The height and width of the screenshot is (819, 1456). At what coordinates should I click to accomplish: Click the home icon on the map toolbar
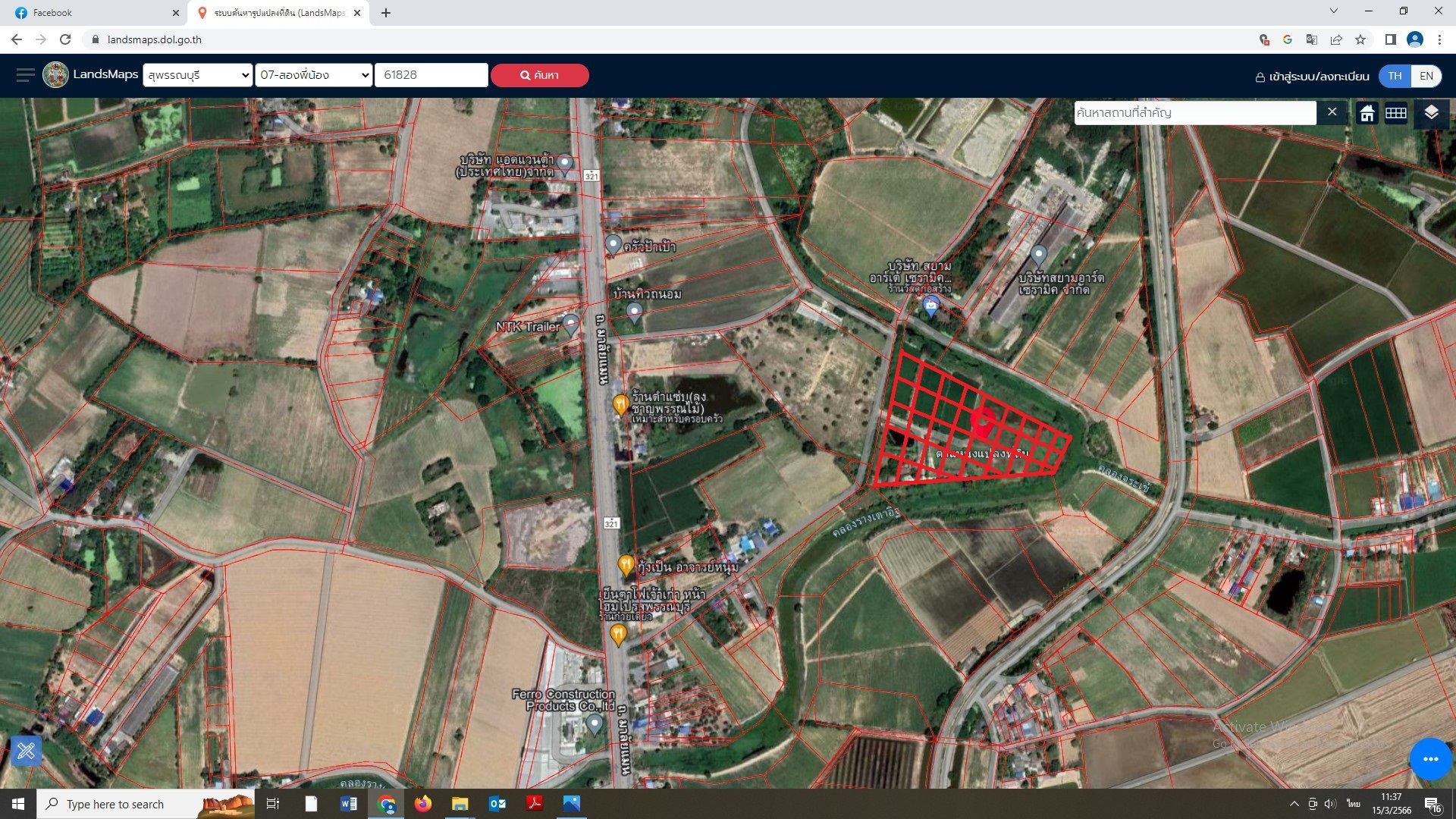coord(1367,113)
